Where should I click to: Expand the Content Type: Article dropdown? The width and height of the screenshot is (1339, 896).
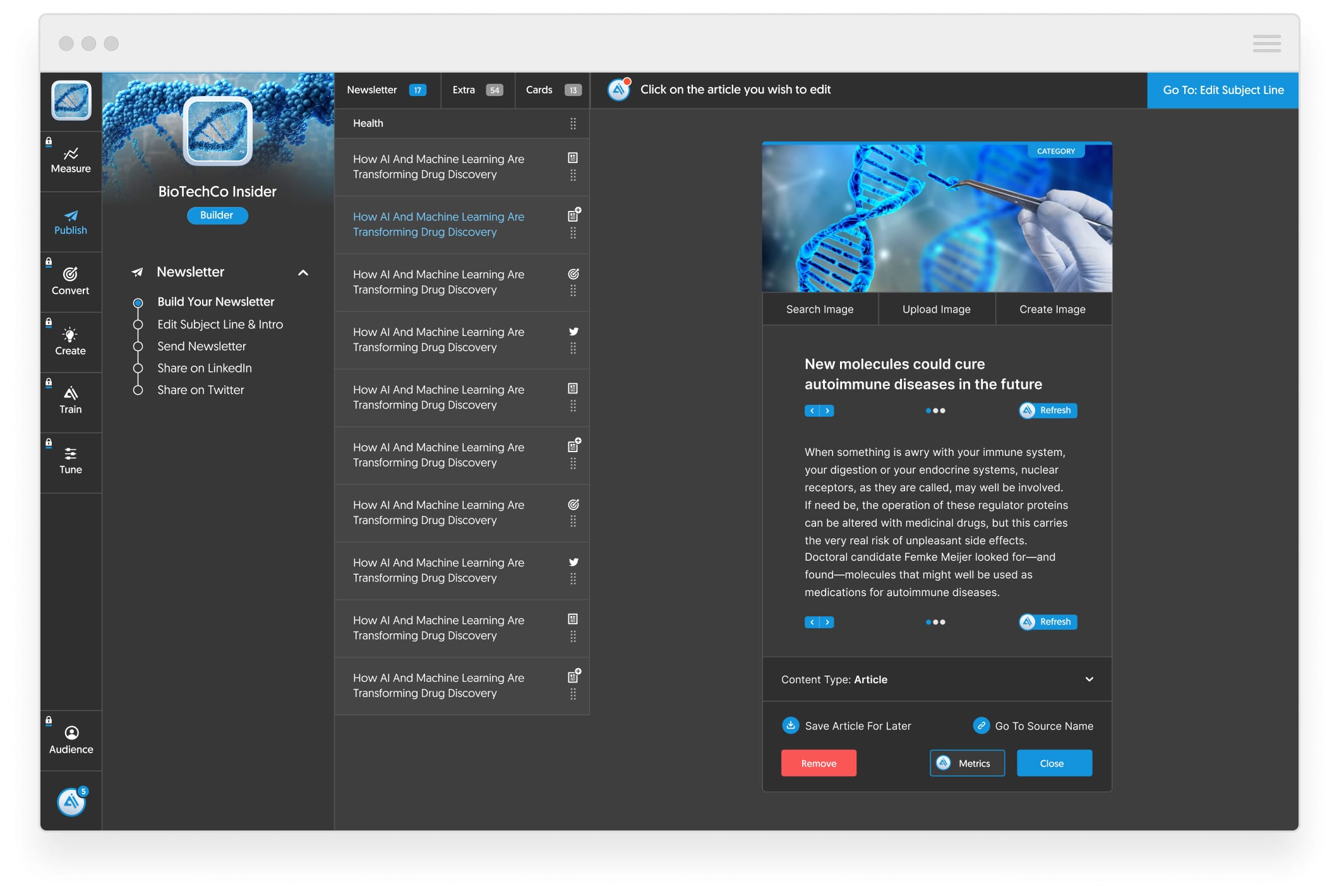[x=937, y=679]
